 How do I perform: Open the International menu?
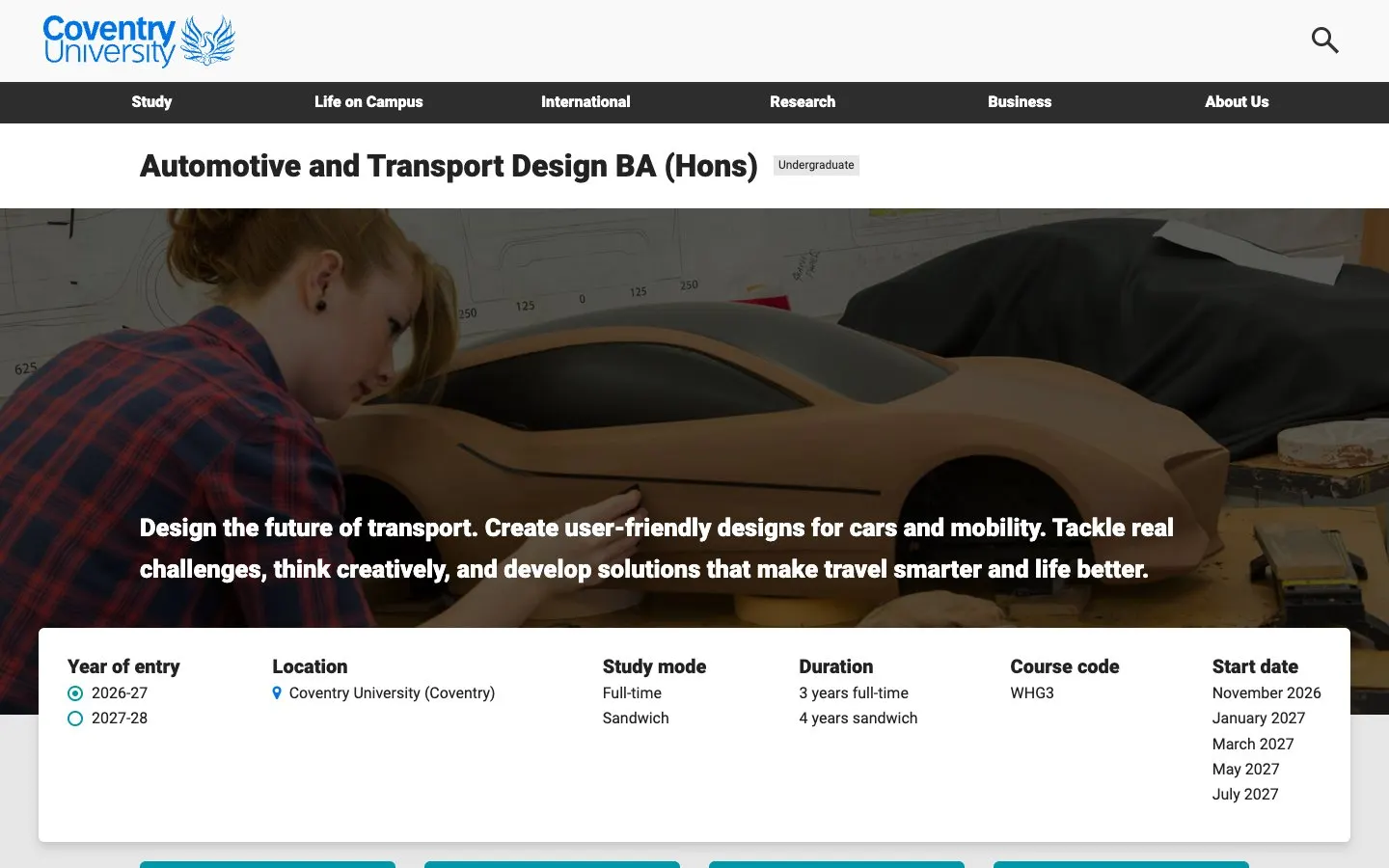586,102
